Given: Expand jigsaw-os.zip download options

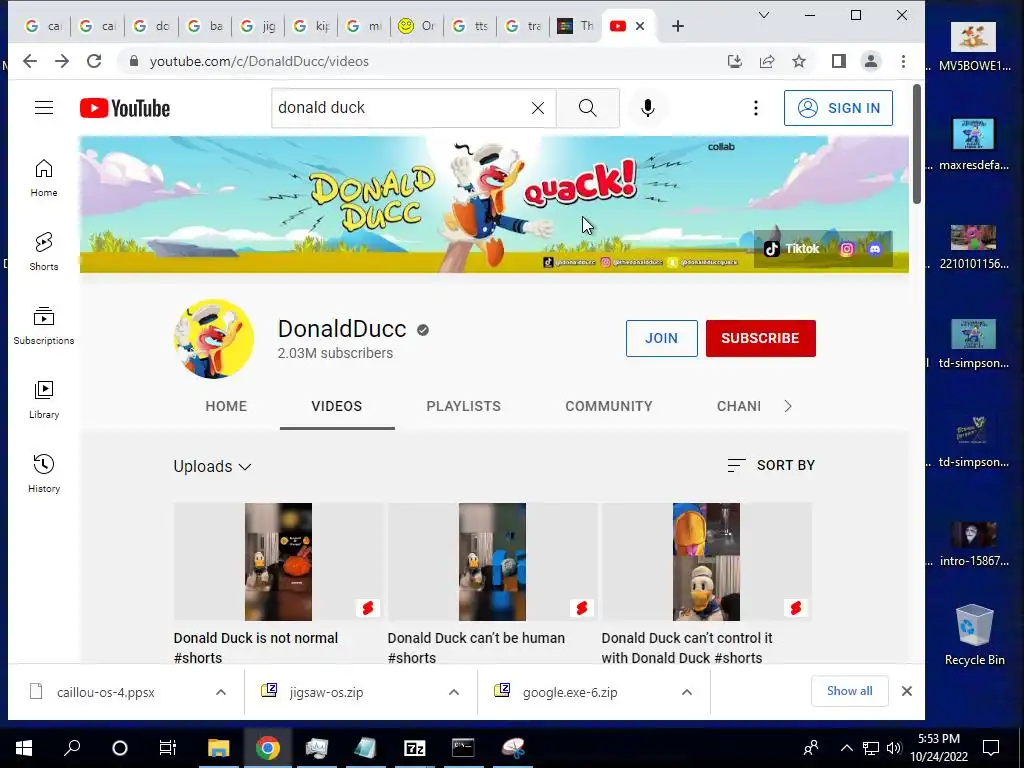Looking at the screenshot, I should pos(454,692).
